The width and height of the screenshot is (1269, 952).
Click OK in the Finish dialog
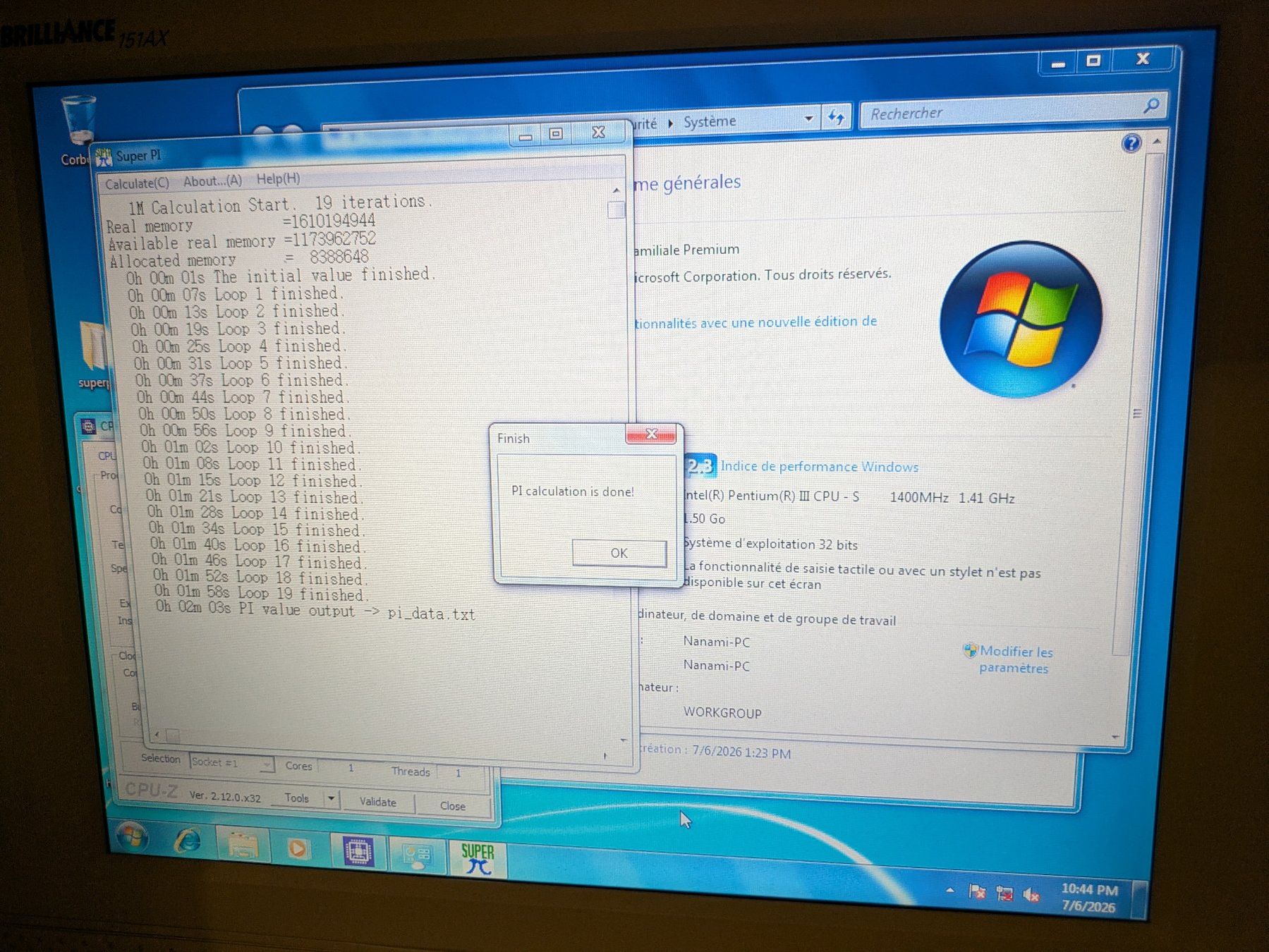[x=619, y=553]
